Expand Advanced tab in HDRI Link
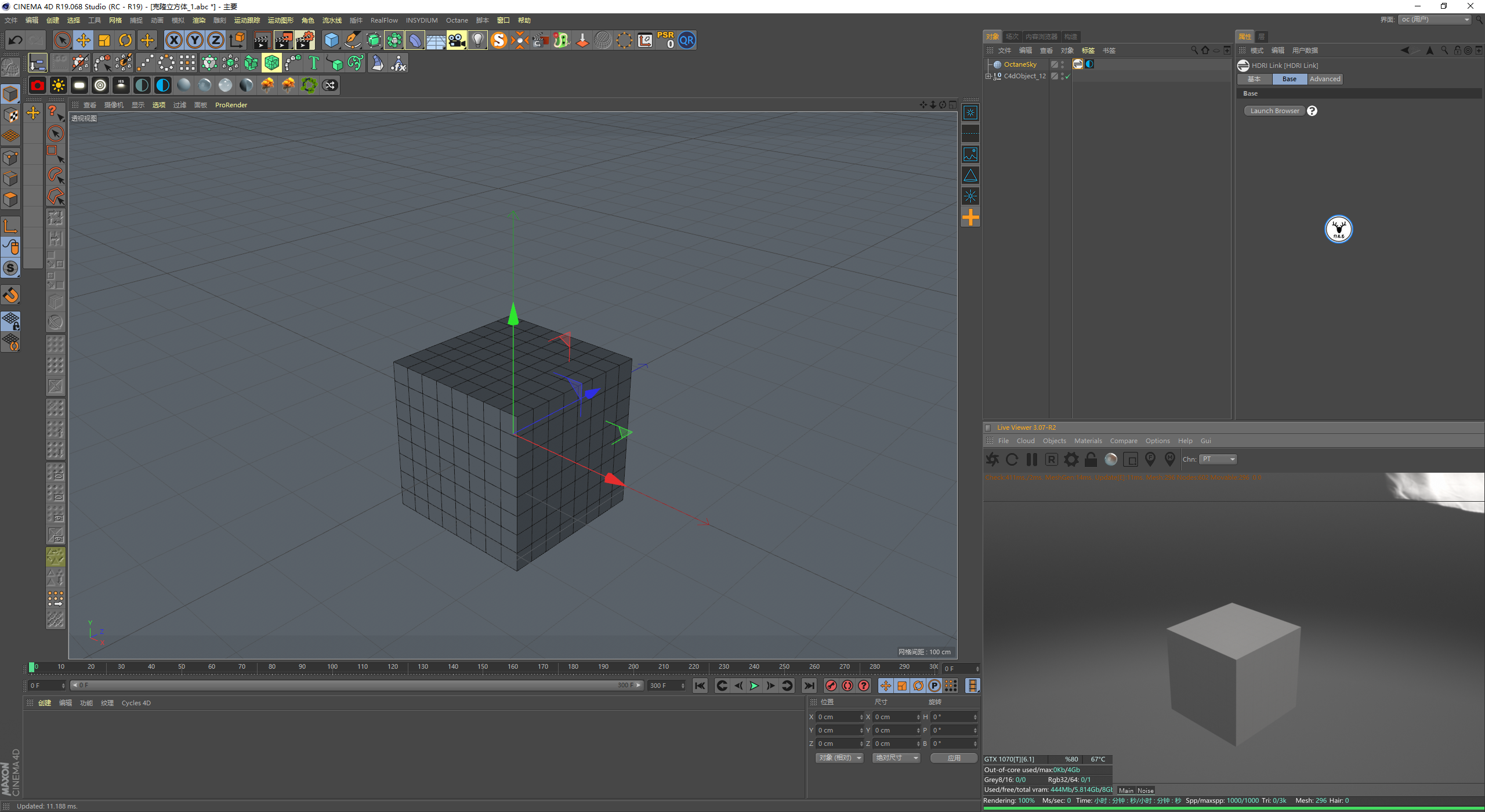 (1324, 78)
